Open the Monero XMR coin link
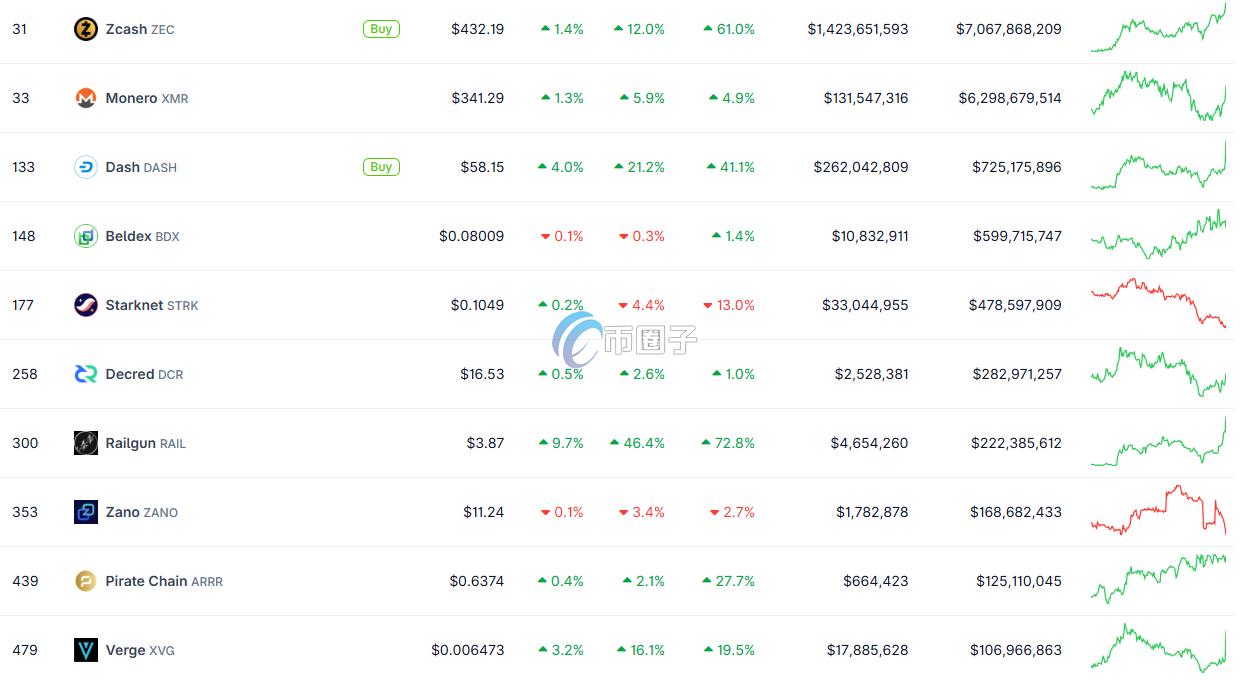The image size is (1255, 680). click(146, 98)
